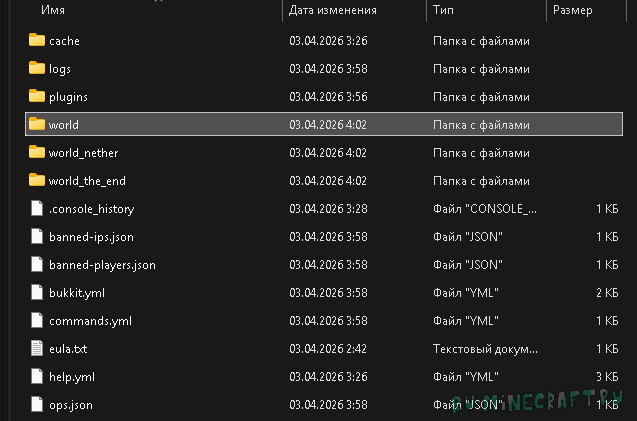This screenshot has height=421, width=637.
Task: Click the cache row date 03.04.2026 3:26
Action: click(328, 41)
